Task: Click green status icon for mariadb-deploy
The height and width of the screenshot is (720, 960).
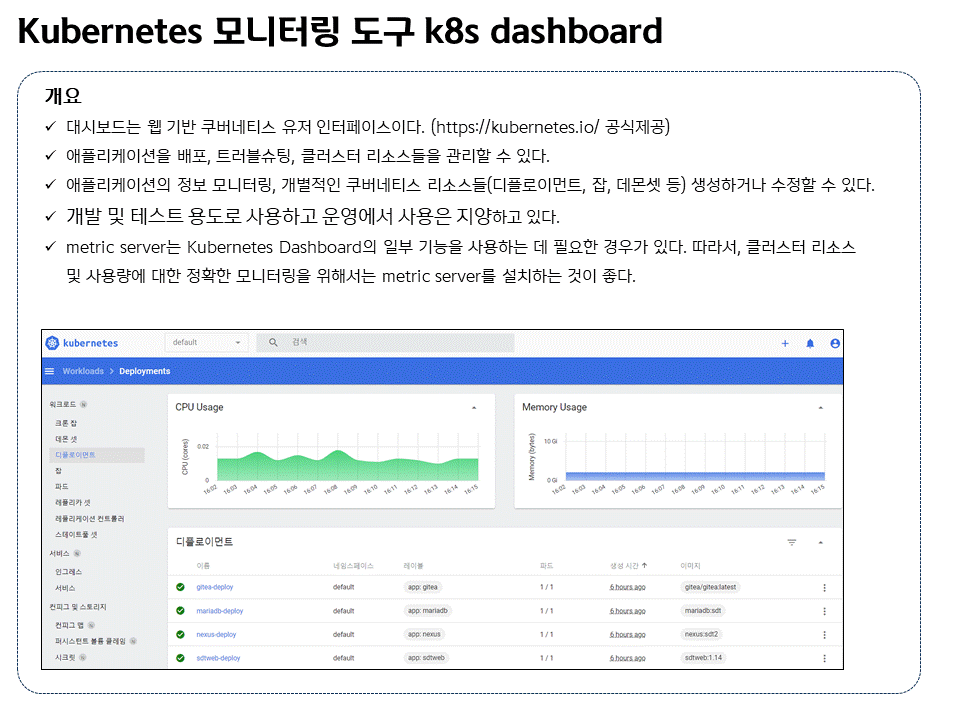Action: (180, 610)
